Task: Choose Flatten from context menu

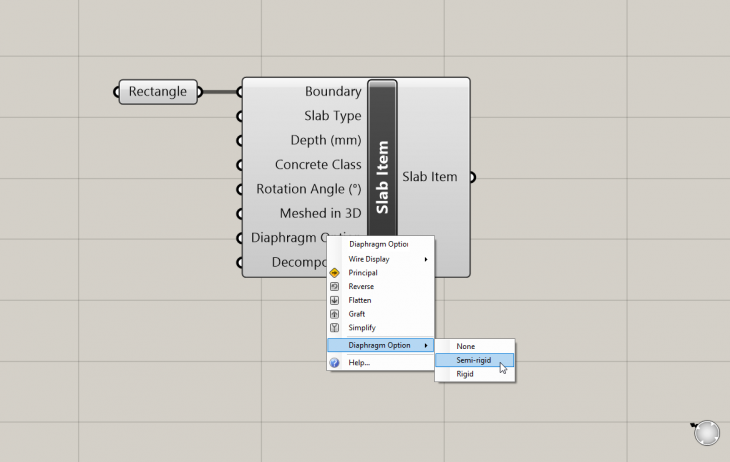Action: (380, 300)
